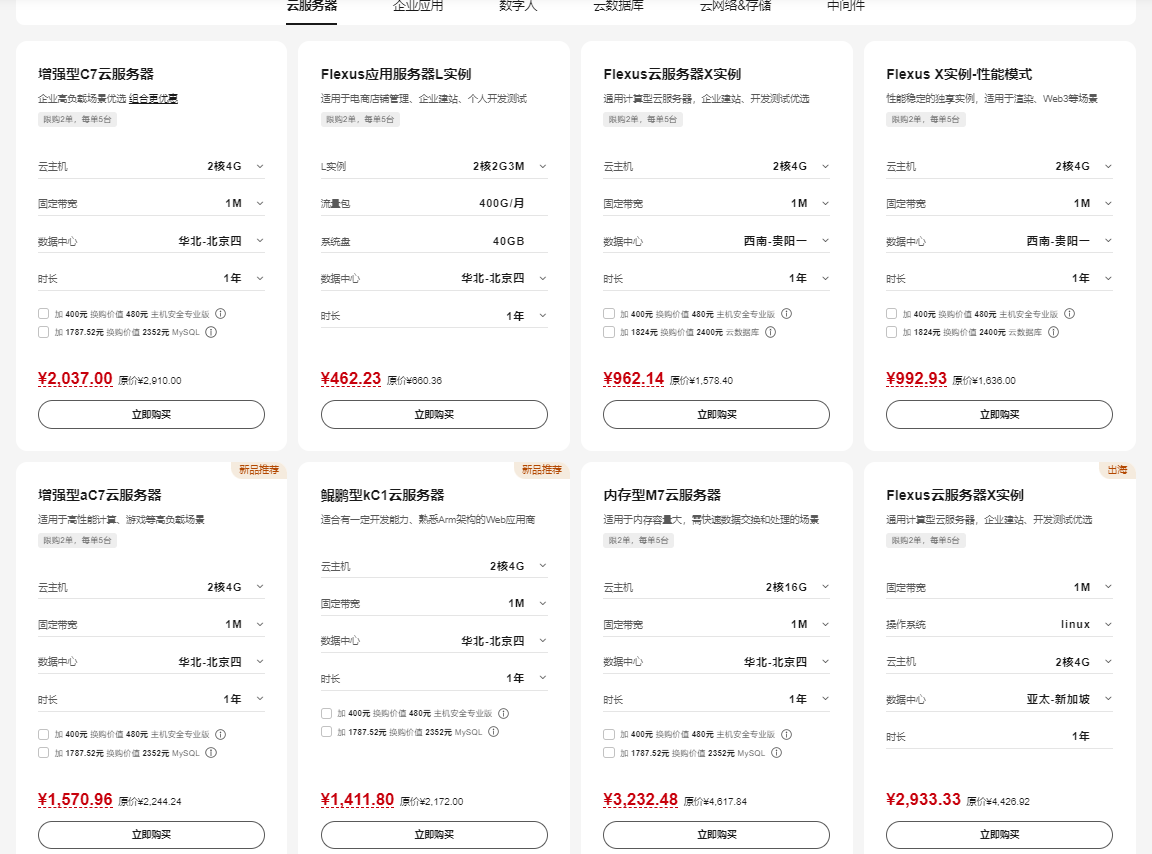
Task: Open the 数字人 tab
Action: [x=518, y=7]
